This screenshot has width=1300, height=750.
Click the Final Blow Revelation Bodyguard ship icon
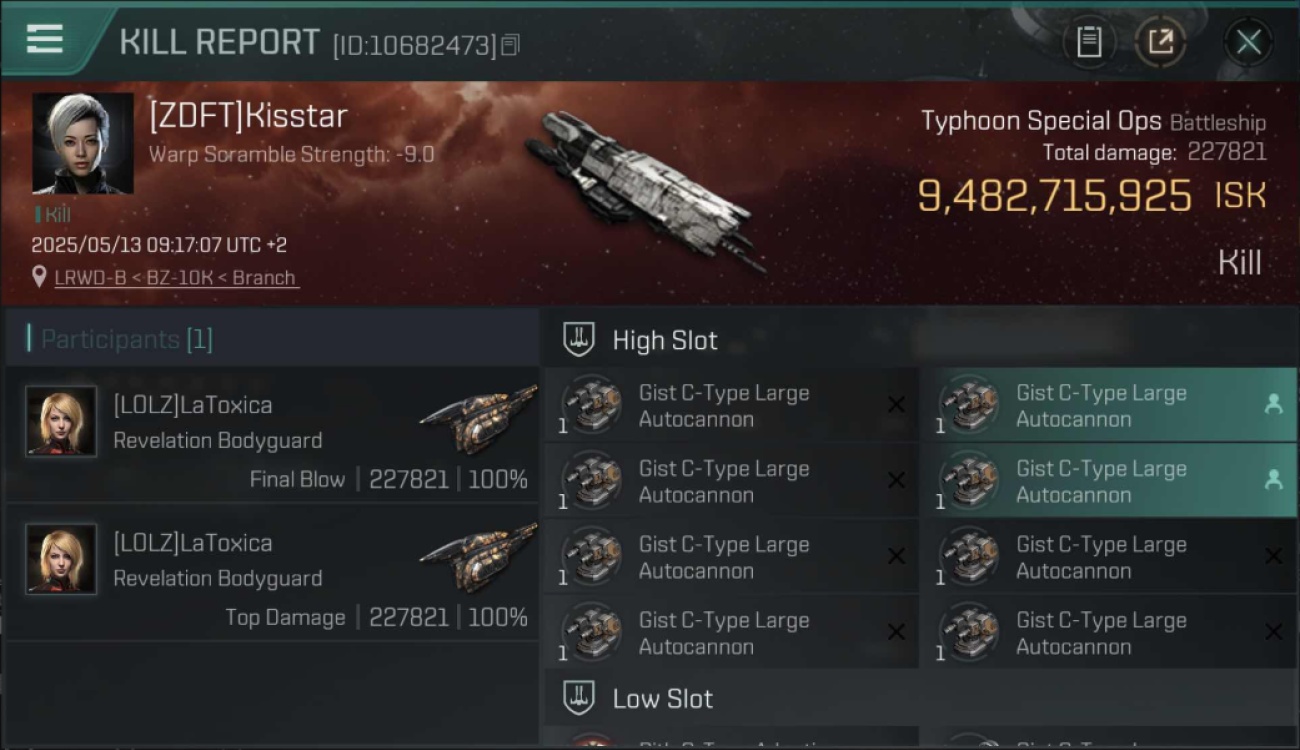click(x=478, y=420)
